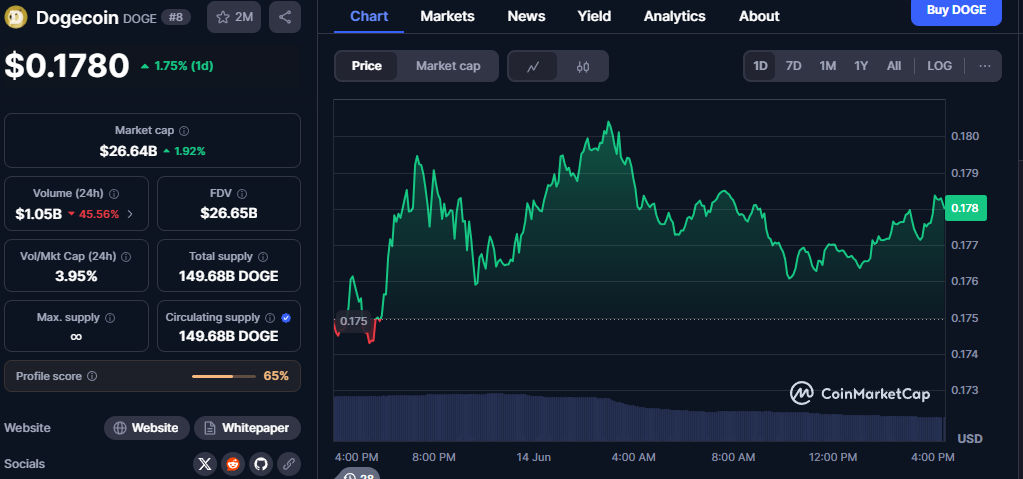Open the Analytics tab
Viewport: 1023px width, 479px height.
[675, 16]
